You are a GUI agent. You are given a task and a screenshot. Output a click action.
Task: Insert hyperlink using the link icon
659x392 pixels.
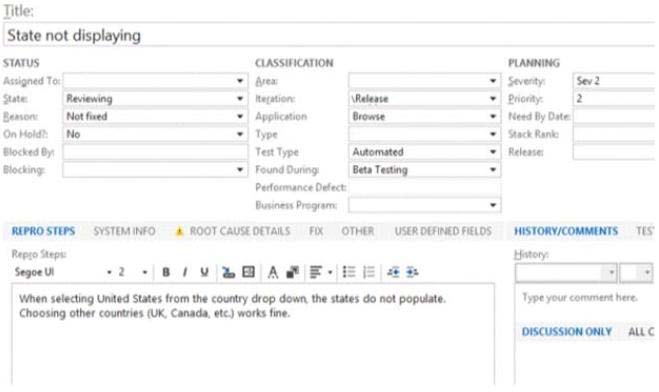(x=228, y=272)
